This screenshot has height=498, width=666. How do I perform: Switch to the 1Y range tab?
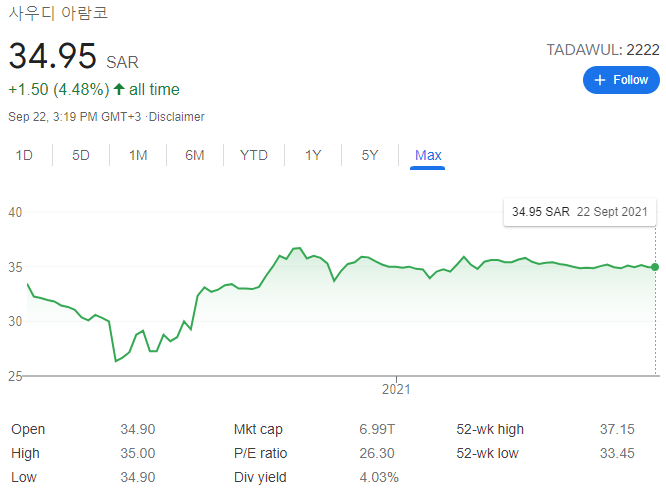tap(313, 155)
